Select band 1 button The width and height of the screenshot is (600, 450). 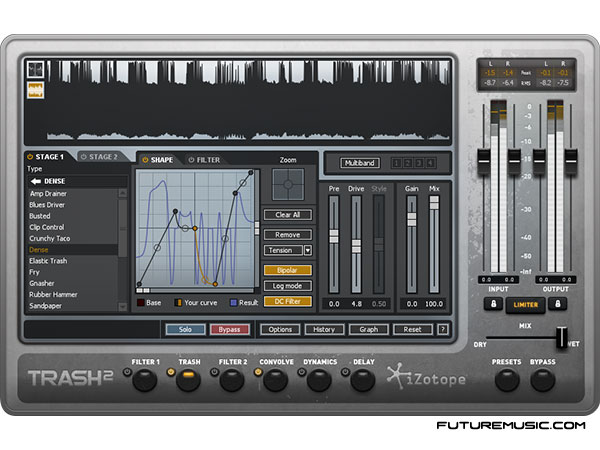click(x=396, y=163)
